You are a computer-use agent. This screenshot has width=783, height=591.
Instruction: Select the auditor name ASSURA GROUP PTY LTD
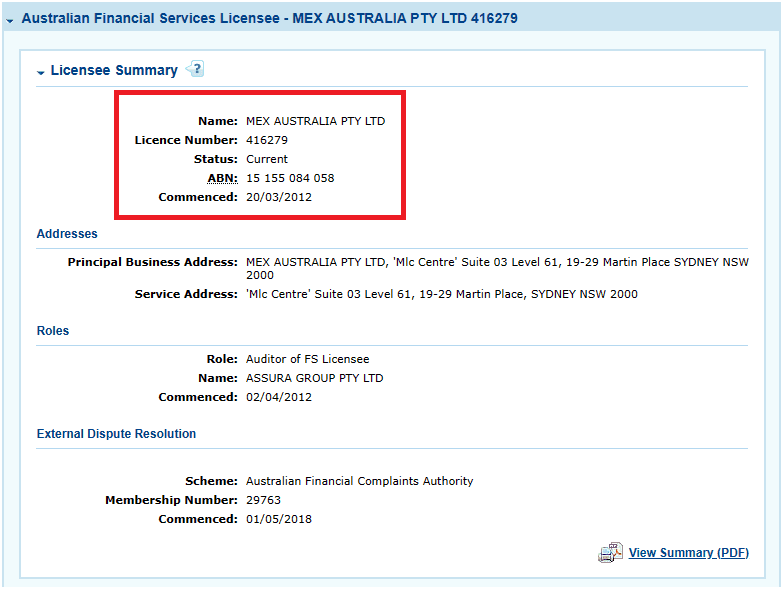(x=315, y=378)
